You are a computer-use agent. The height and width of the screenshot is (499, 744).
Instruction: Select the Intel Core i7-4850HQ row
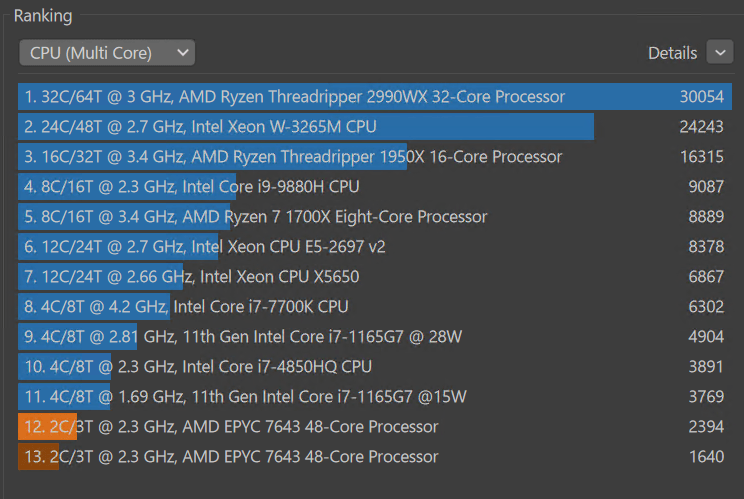(x=375, y=367)
